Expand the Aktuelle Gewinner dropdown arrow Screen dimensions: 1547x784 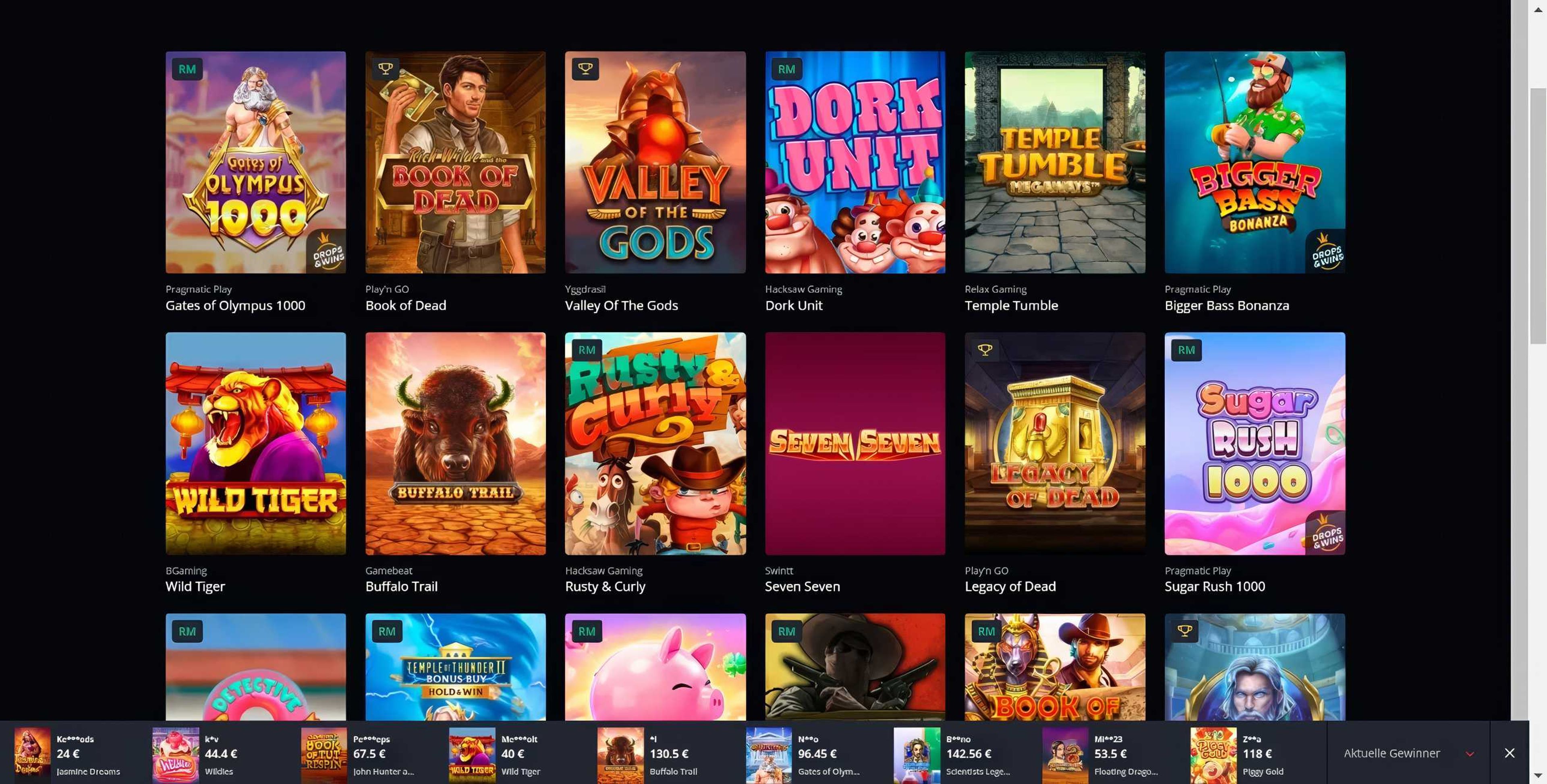coord(1470,753)
